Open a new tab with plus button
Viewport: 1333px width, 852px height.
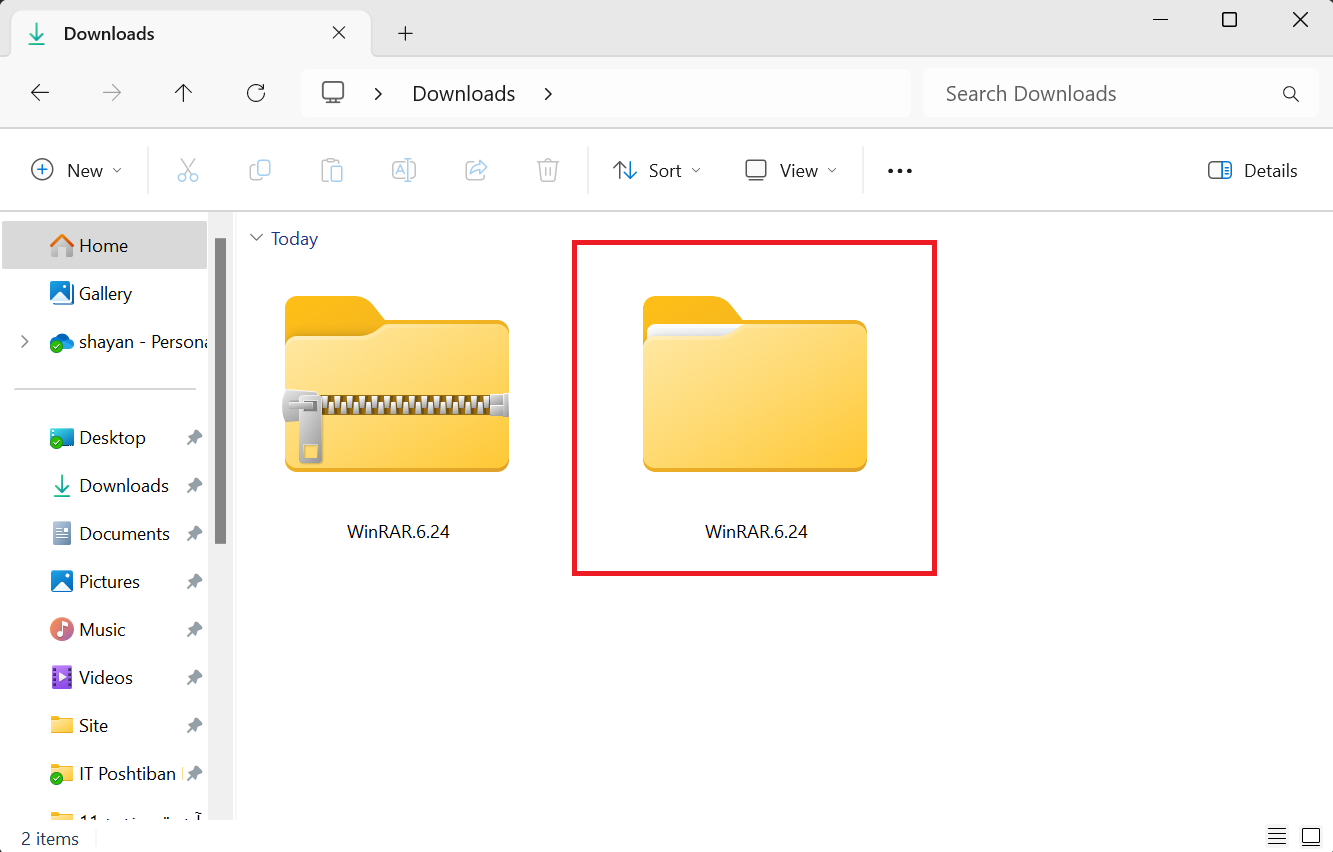(x=405, y=34)
